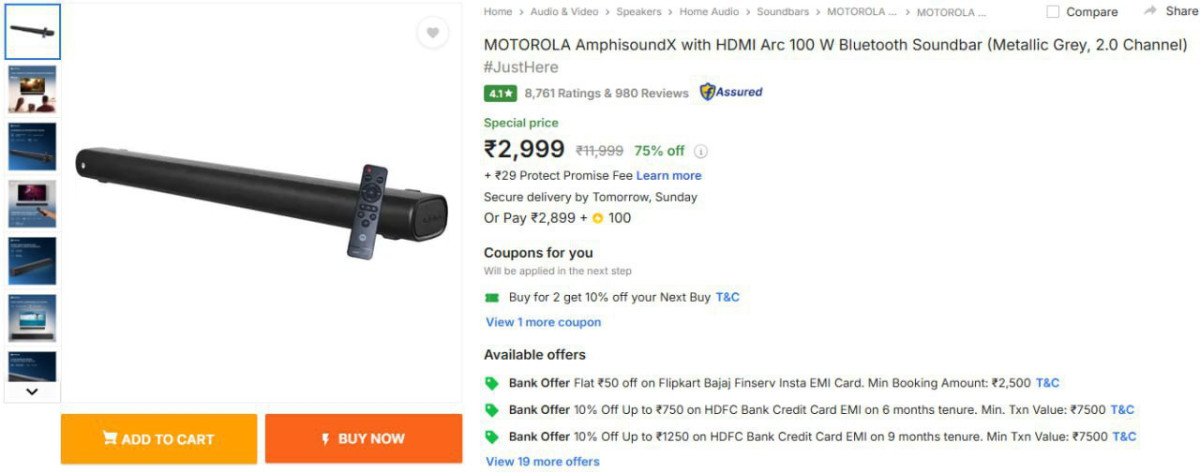The image size is (1200, 472).
Task: Click the price info circle icon
Action: [701, 151]
